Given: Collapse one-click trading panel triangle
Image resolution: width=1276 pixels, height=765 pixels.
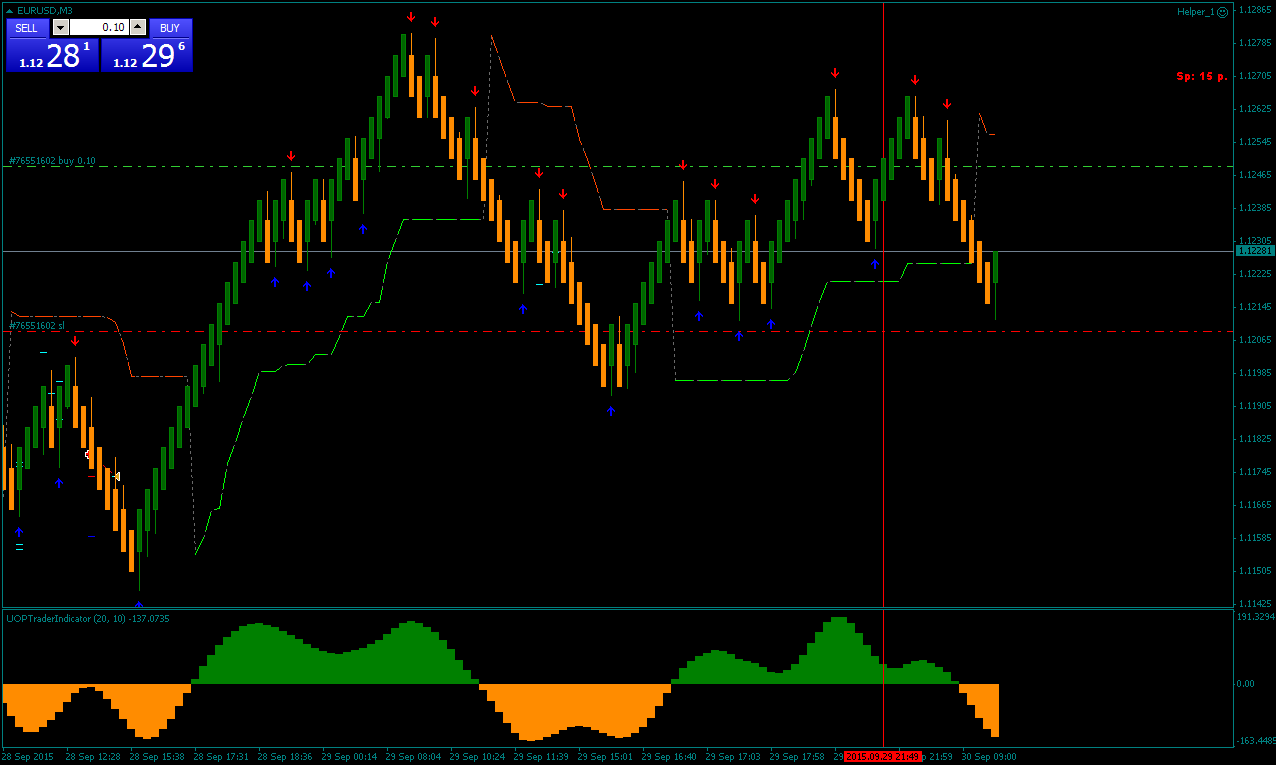Looking at the screenshot, I should tap(10, 10).
